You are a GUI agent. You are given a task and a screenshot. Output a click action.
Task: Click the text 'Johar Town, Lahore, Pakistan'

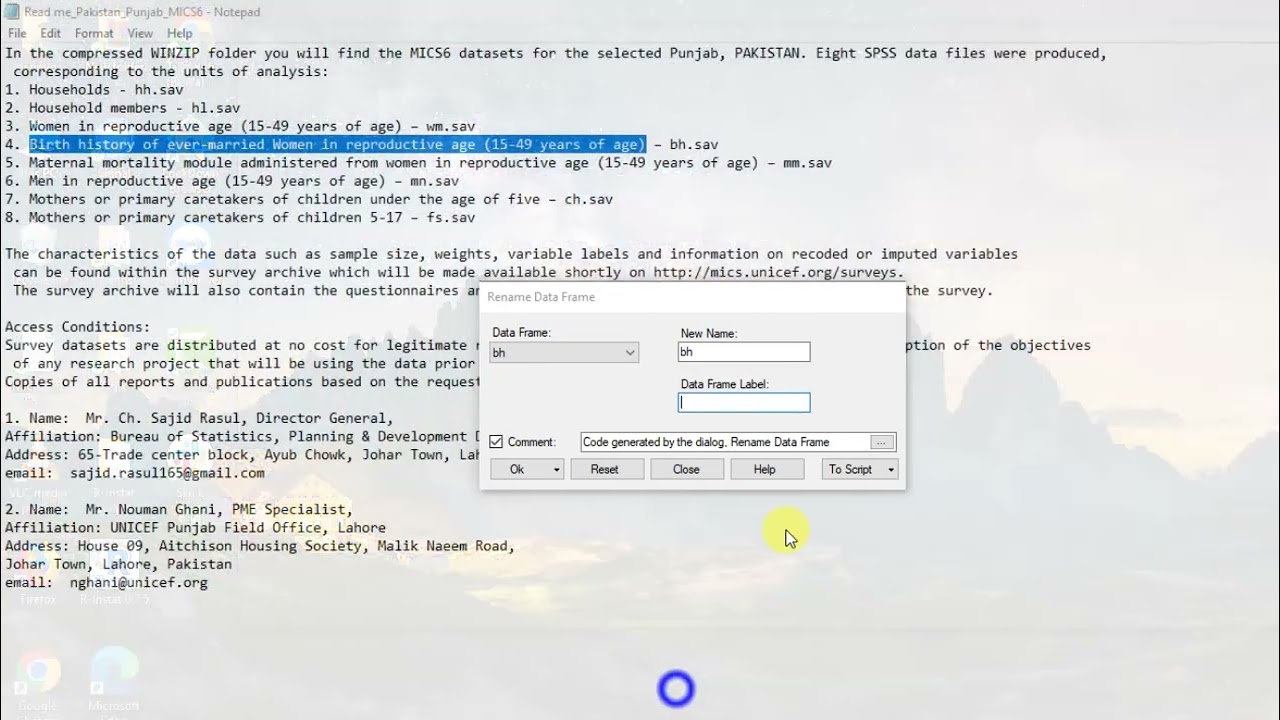[118, 564]
